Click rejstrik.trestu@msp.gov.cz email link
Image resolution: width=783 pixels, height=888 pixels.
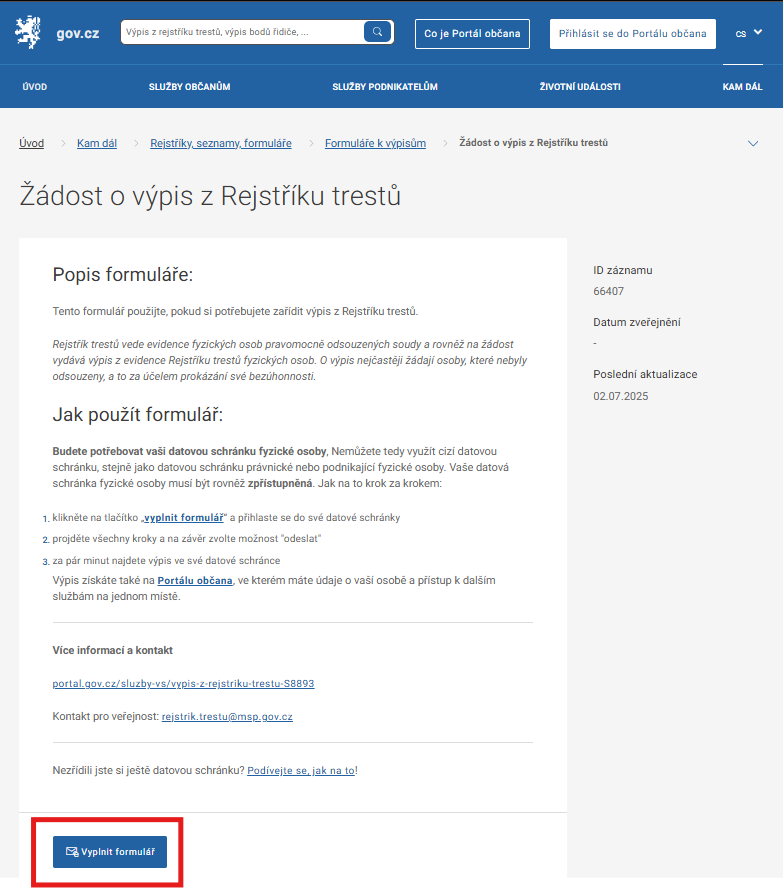227,716
